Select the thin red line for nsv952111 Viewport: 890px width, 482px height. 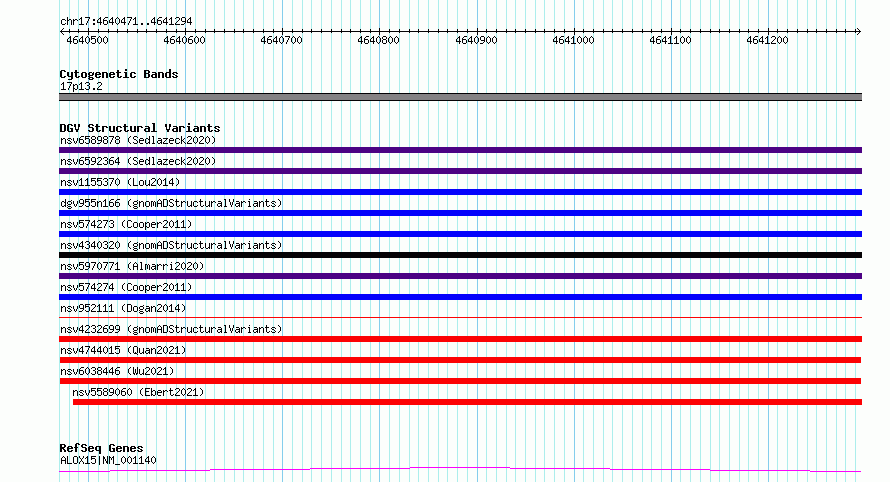460,317
